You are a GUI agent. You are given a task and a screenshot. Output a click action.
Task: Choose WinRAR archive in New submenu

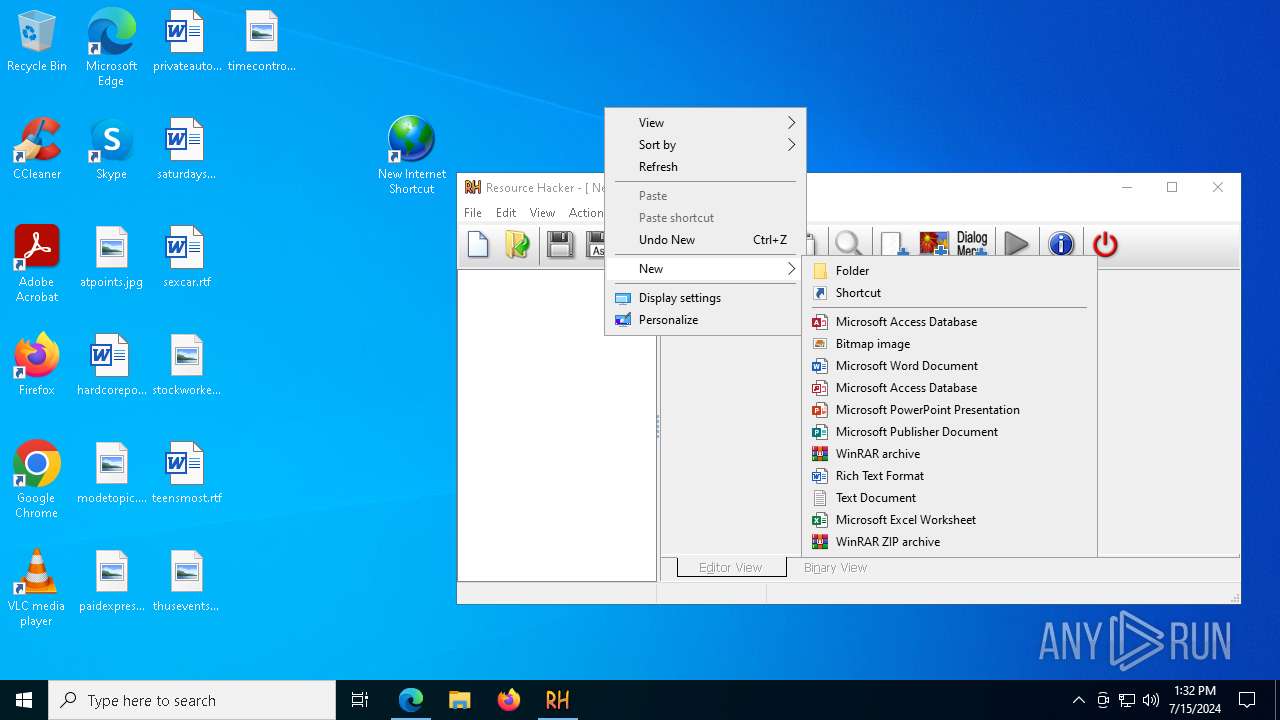click(x=949, y=454)
